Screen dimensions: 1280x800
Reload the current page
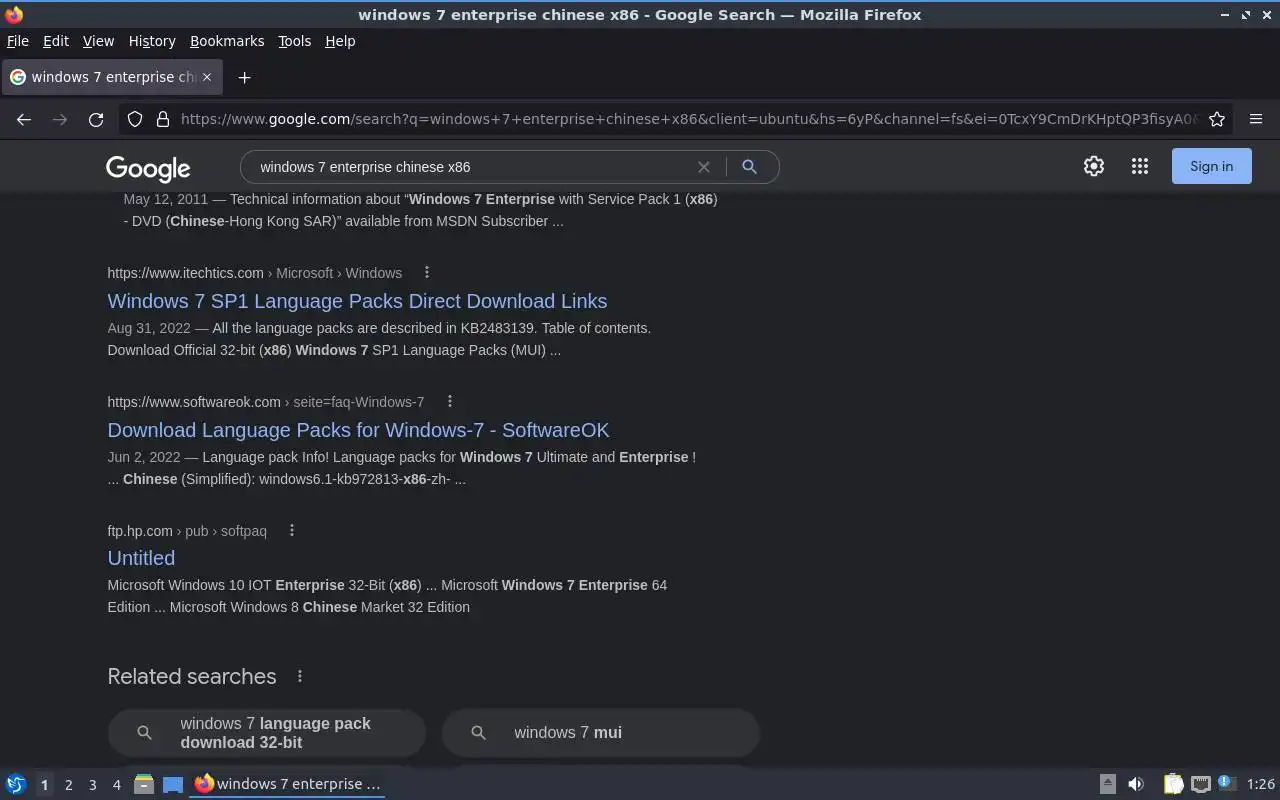click(96, 119)
